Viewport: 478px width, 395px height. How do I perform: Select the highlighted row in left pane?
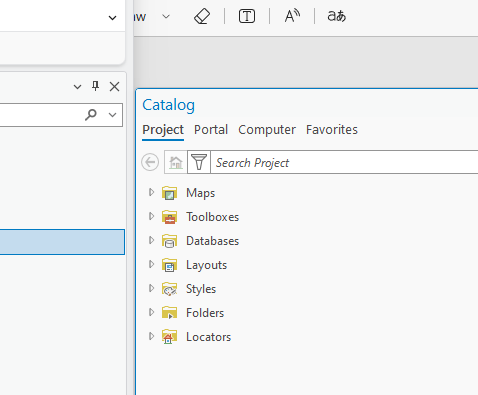(x=62, y=242)
